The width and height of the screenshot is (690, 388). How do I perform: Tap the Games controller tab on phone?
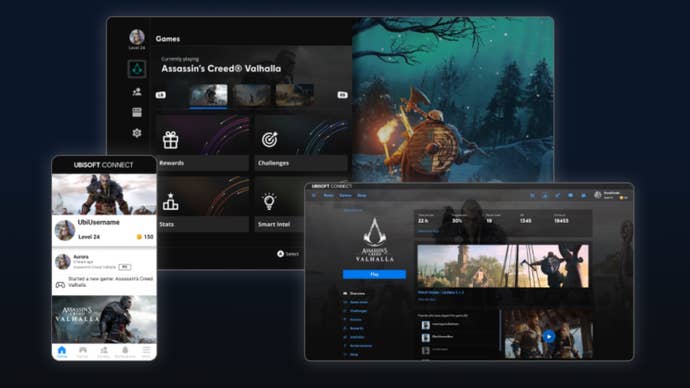point(83,352)
